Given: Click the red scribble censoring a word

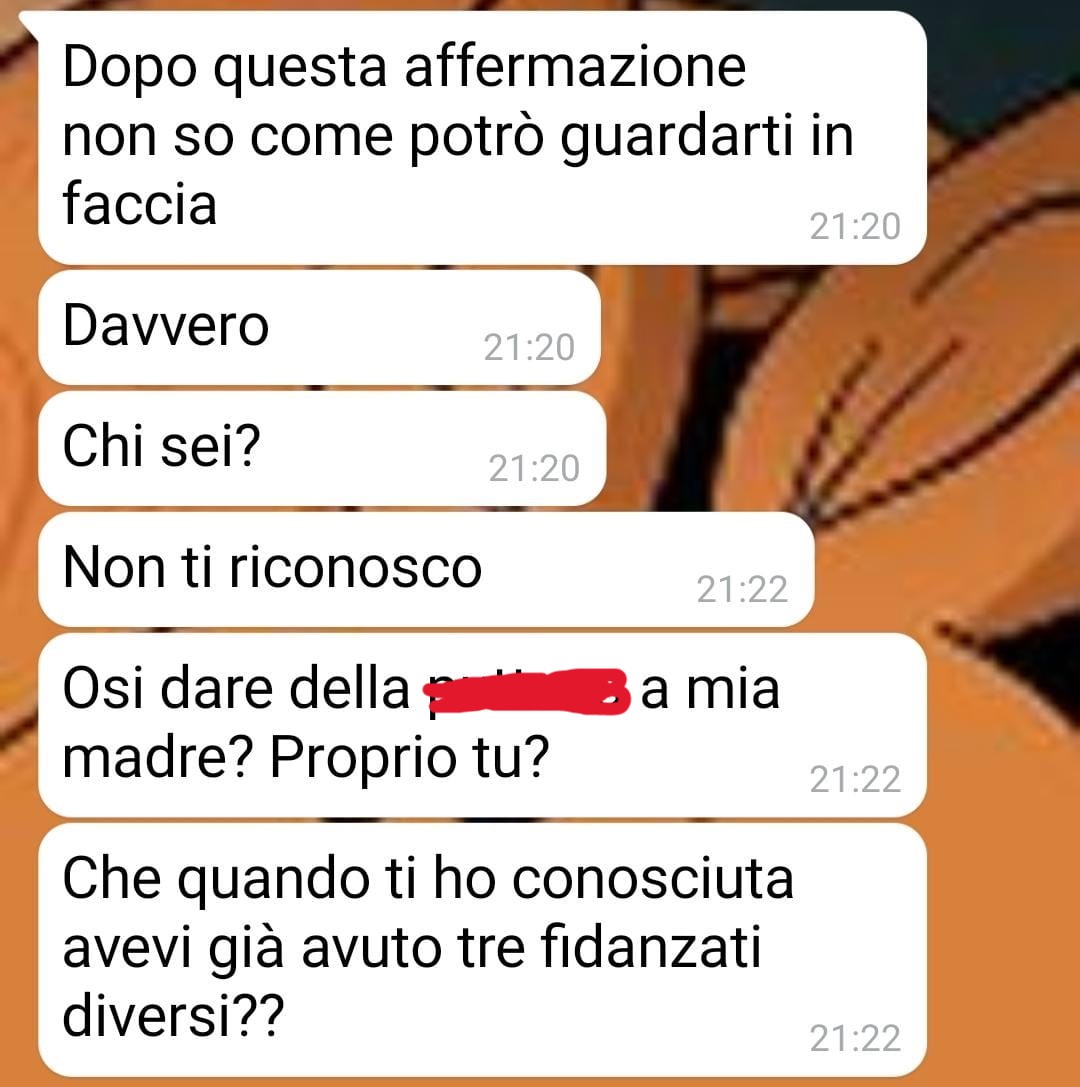Looking at the screenshot, I should click(x=528, y=691).
